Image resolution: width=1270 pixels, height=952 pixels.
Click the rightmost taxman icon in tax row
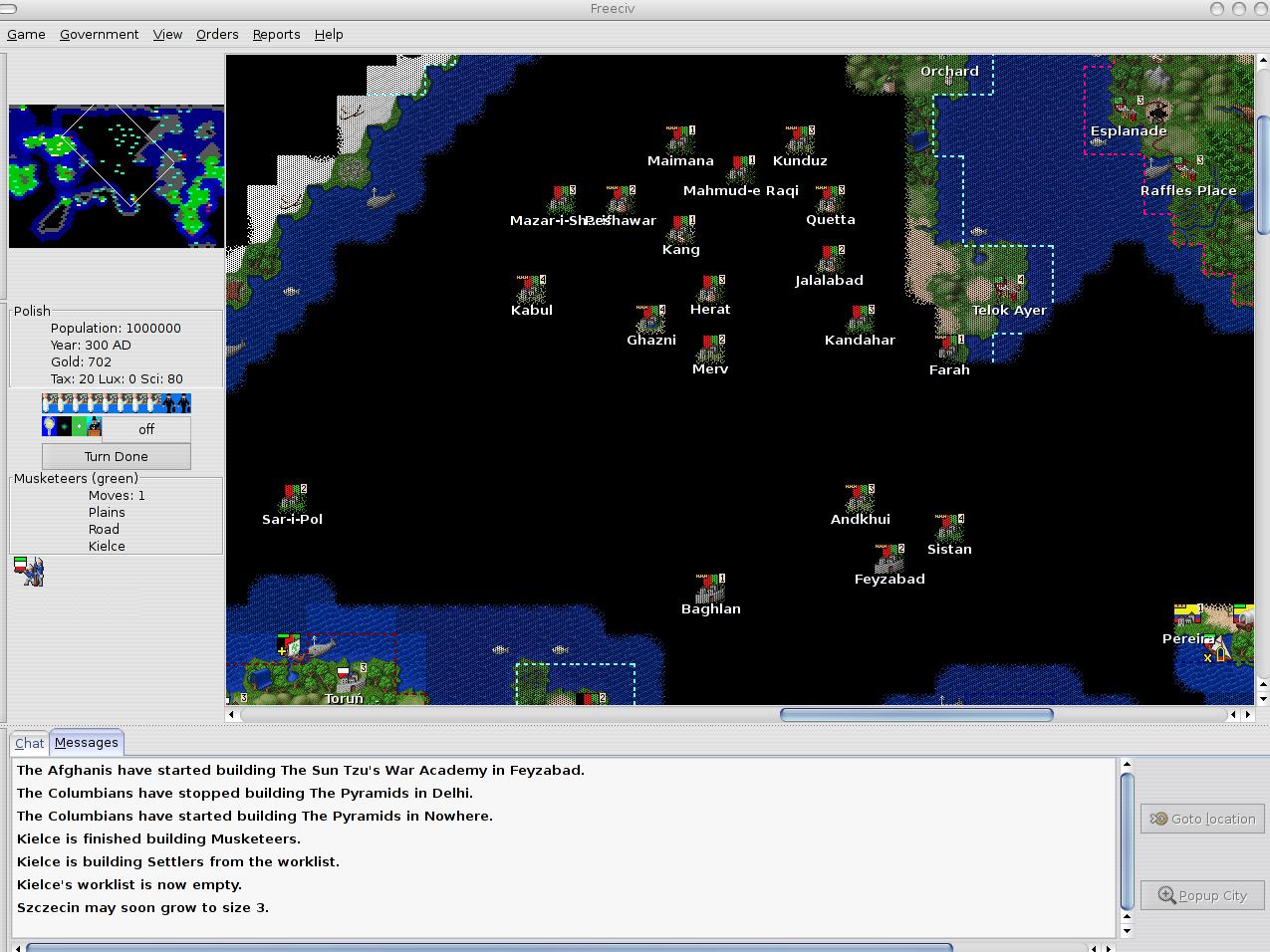(x=183, y=403)
